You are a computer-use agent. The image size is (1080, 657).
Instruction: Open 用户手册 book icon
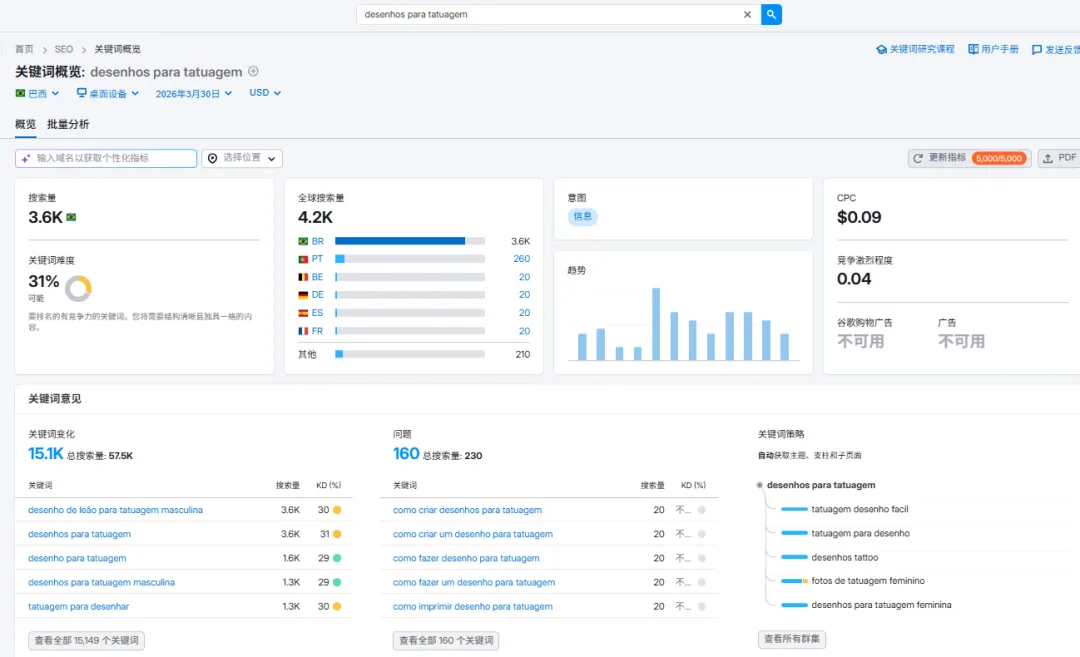point(973,49)
